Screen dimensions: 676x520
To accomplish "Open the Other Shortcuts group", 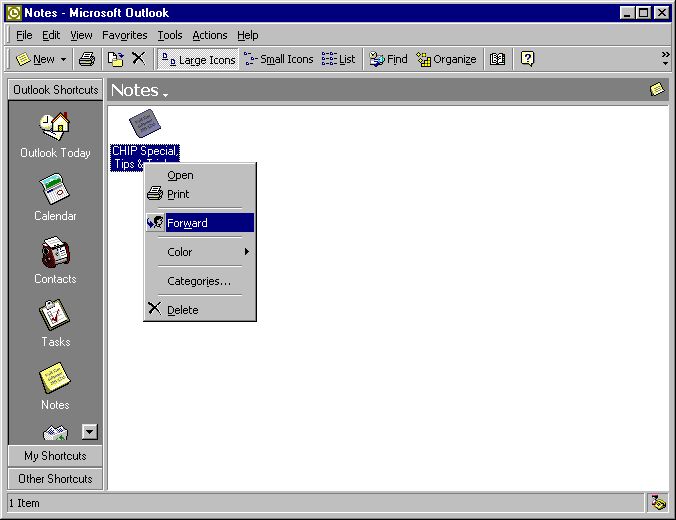I will (x=55, y=479).
